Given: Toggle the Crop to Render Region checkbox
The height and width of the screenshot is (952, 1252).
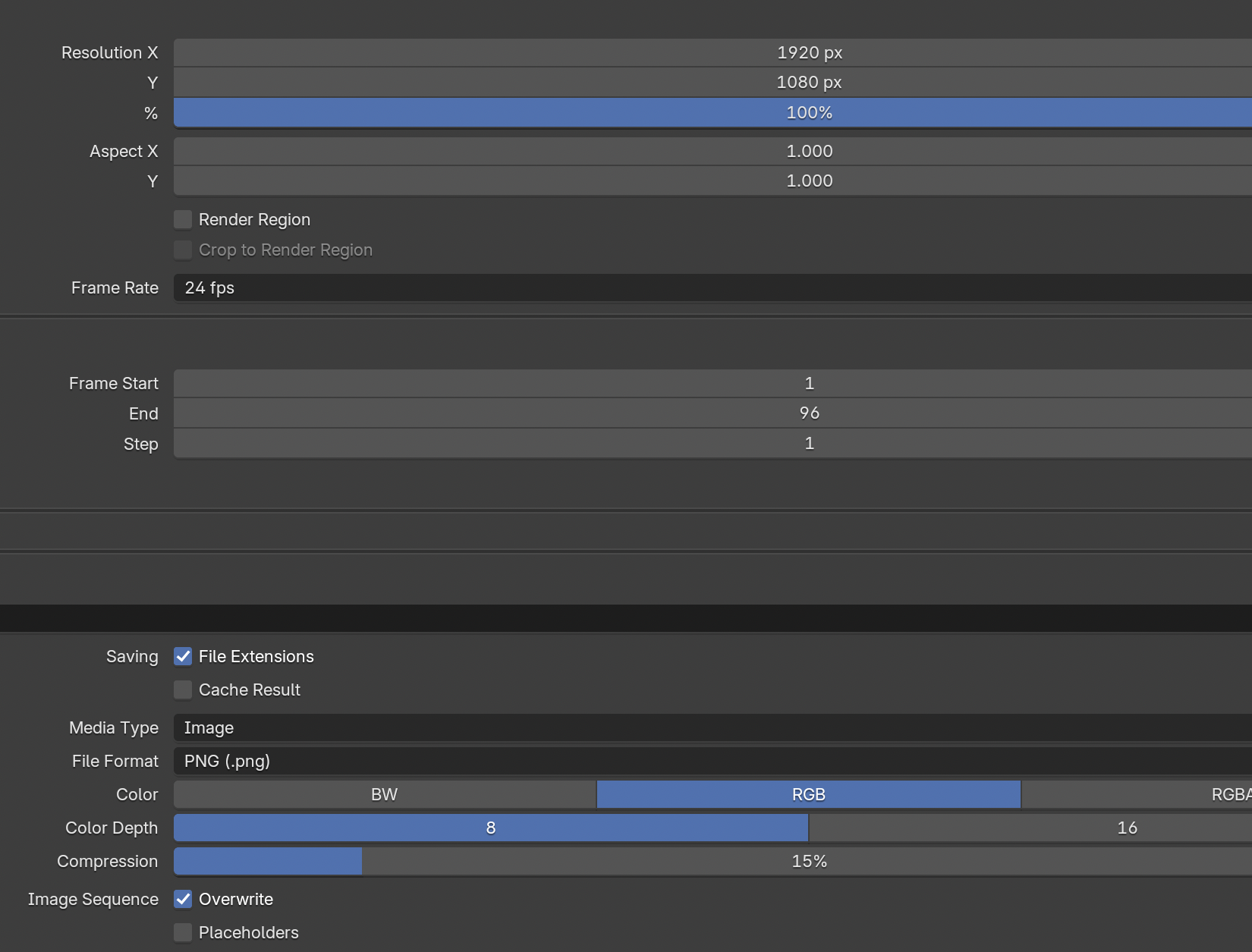Looking at the screenshot, I should coord(183,250).
